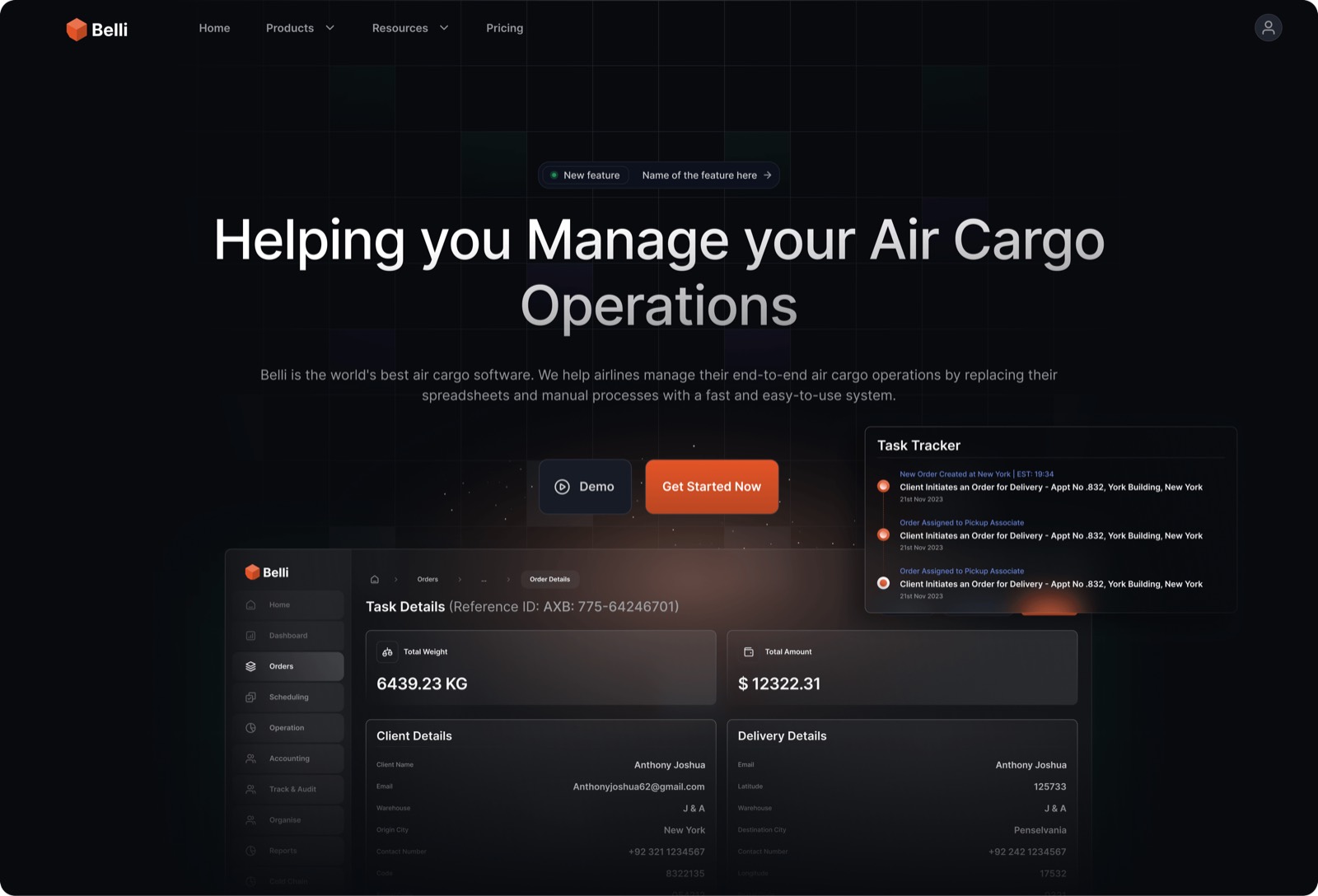Expand the Products dropdown chevron
The image size is (1318, 896).
(329, 28)
